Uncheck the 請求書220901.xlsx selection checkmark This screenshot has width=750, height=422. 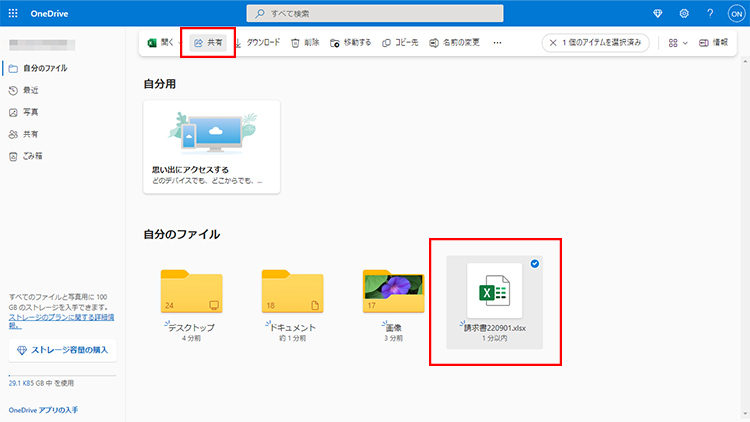pos(534,264)
